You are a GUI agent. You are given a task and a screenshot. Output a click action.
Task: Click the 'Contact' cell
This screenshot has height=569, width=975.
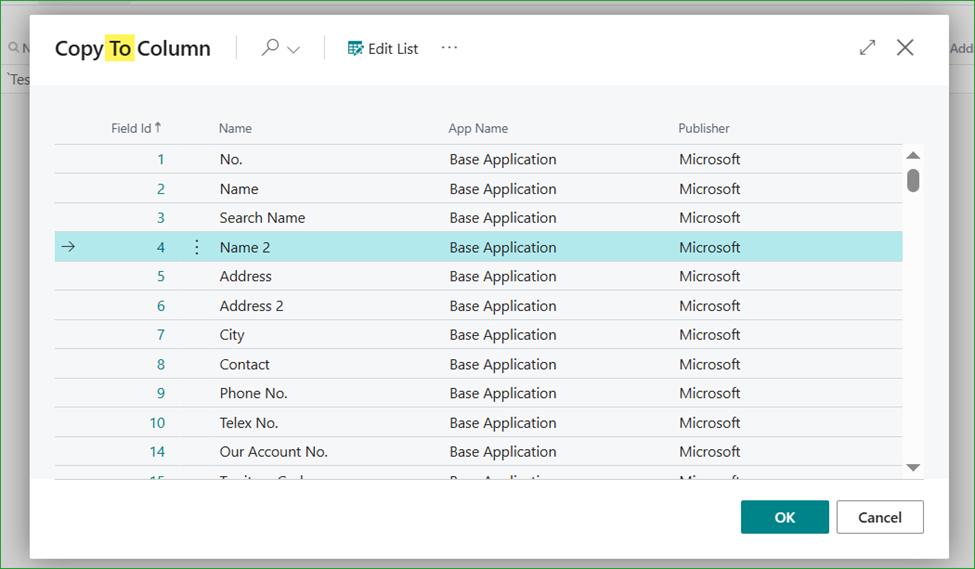click(244, 364)
